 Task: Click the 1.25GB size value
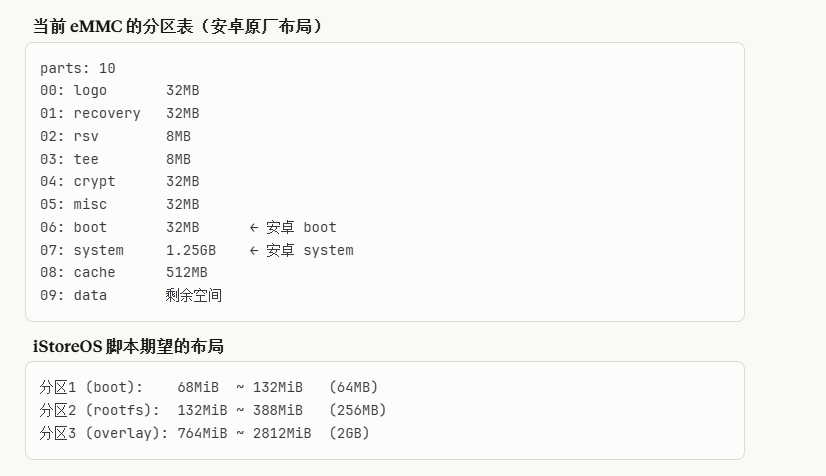click(x=191, y=250)
